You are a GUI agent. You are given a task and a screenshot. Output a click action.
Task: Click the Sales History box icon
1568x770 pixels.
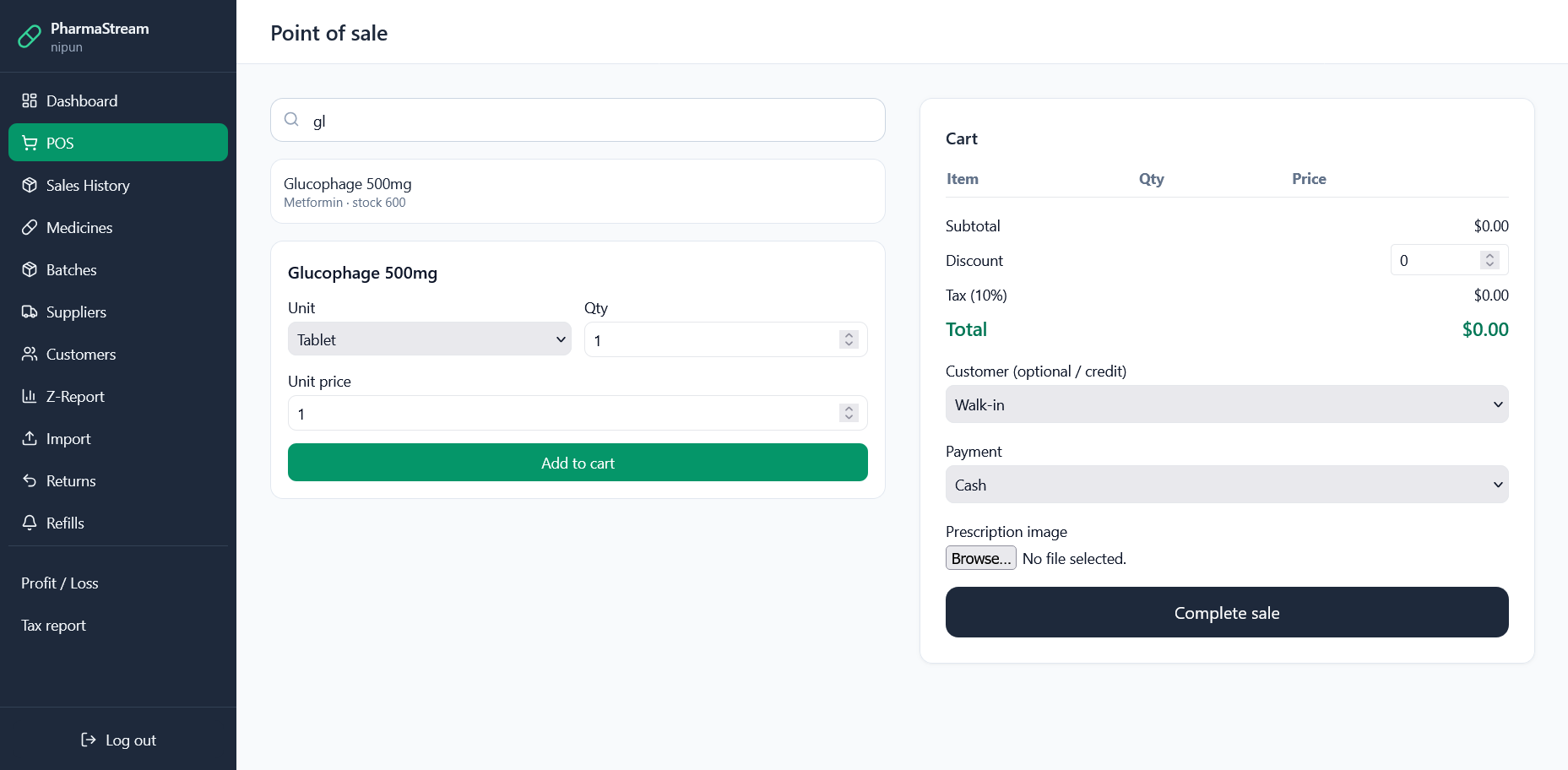[30, 185]
